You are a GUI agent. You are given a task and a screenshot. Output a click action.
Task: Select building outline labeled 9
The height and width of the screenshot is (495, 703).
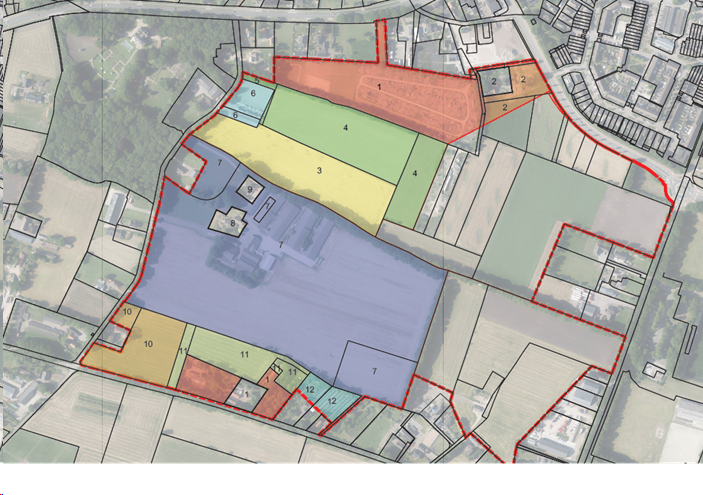pos(250,188)
